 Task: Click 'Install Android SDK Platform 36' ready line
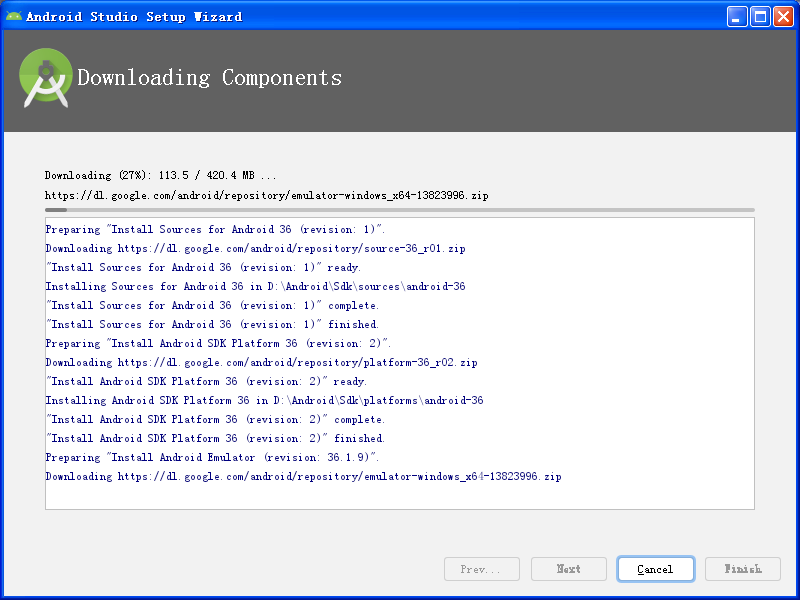[207, 382]
